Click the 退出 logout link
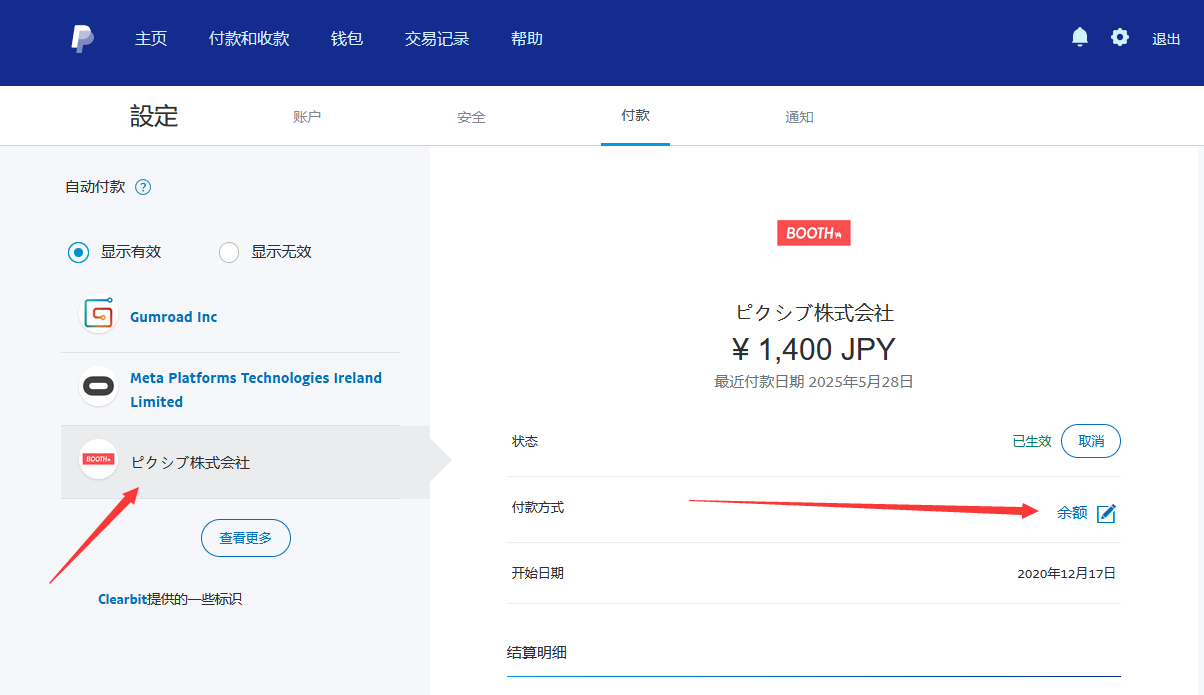This screenshot has width=1204, height=695. (x=1166, y=39)
